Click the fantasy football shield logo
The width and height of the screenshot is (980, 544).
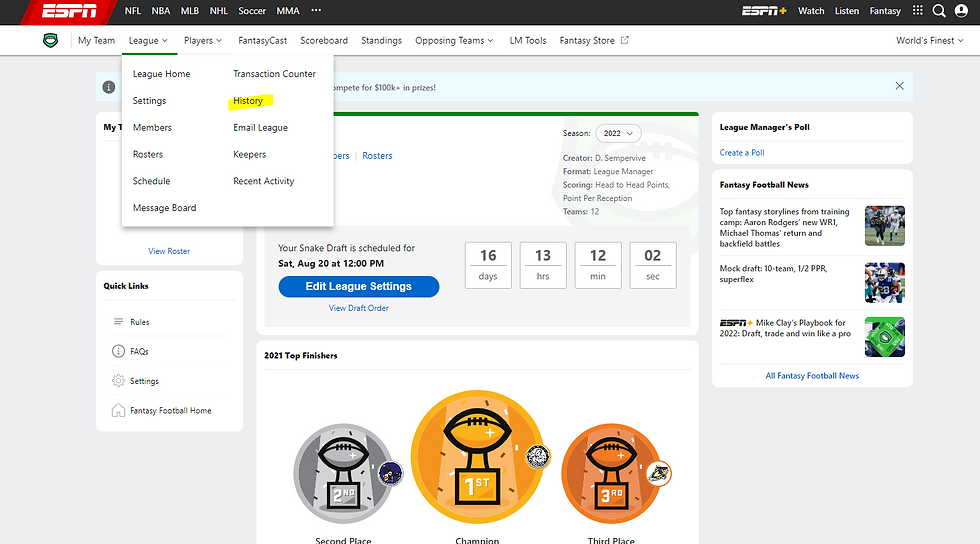click(x=50, y=41)
